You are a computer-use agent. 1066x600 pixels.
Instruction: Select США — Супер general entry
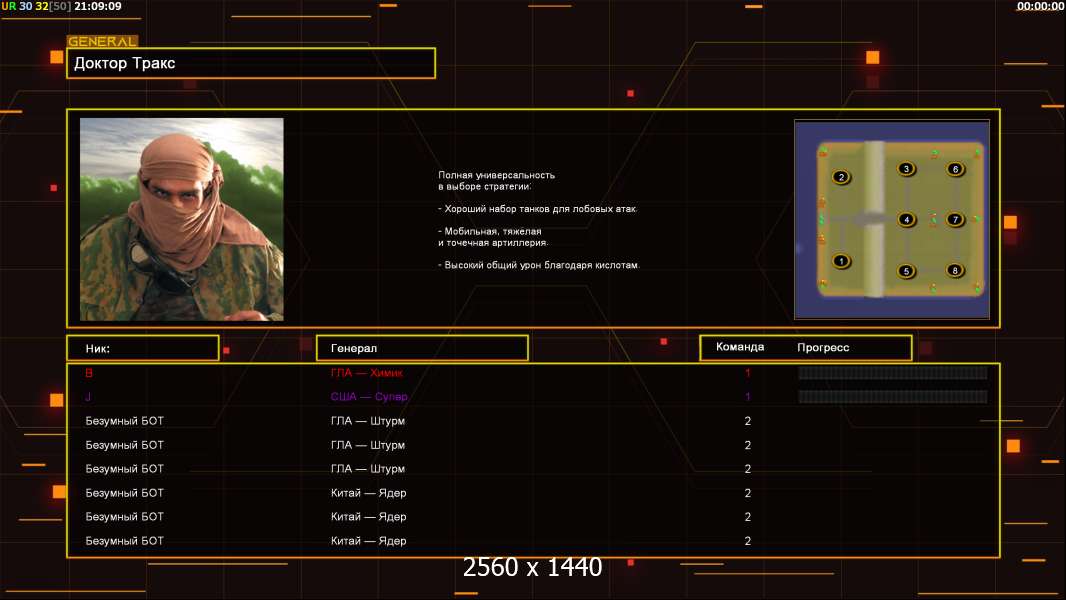[x=368, y=397]
